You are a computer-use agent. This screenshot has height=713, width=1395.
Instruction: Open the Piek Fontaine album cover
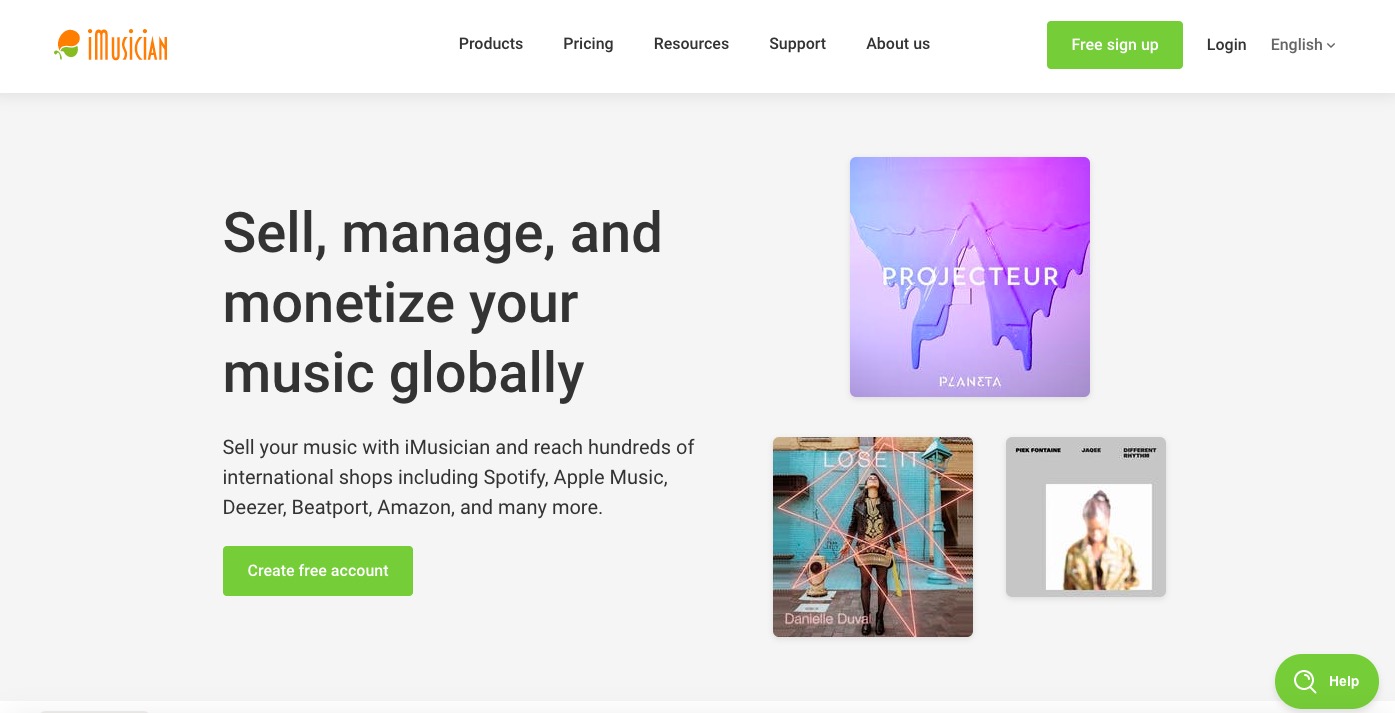[x=1086, y=517]
